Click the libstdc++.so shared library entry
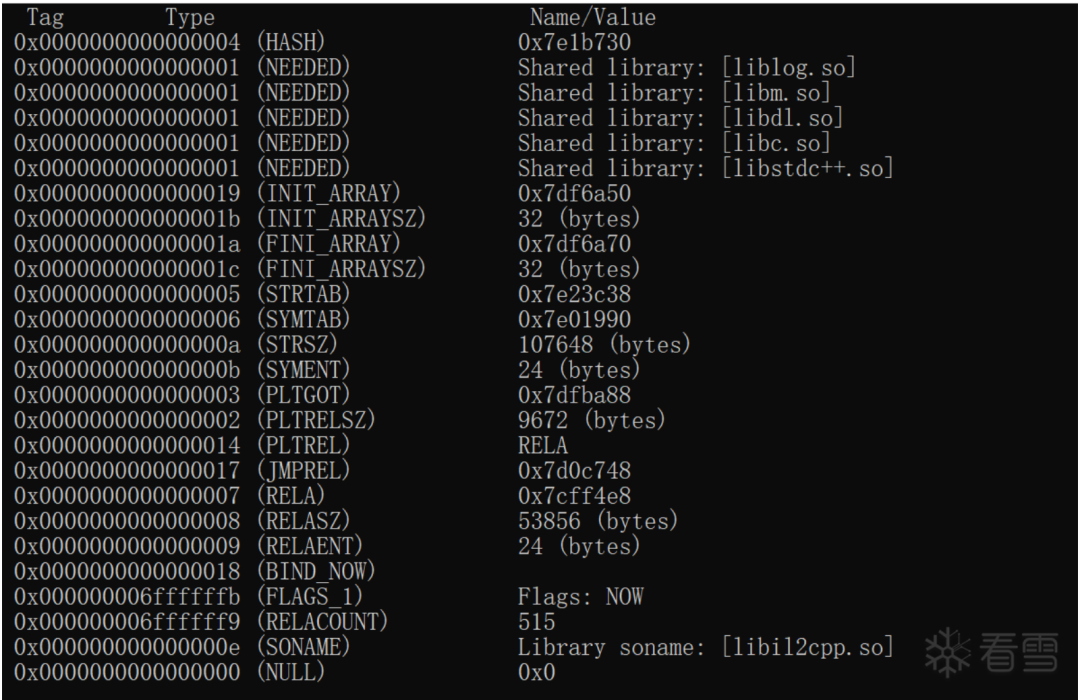The image size is (1080, 700). coord(706,168)
